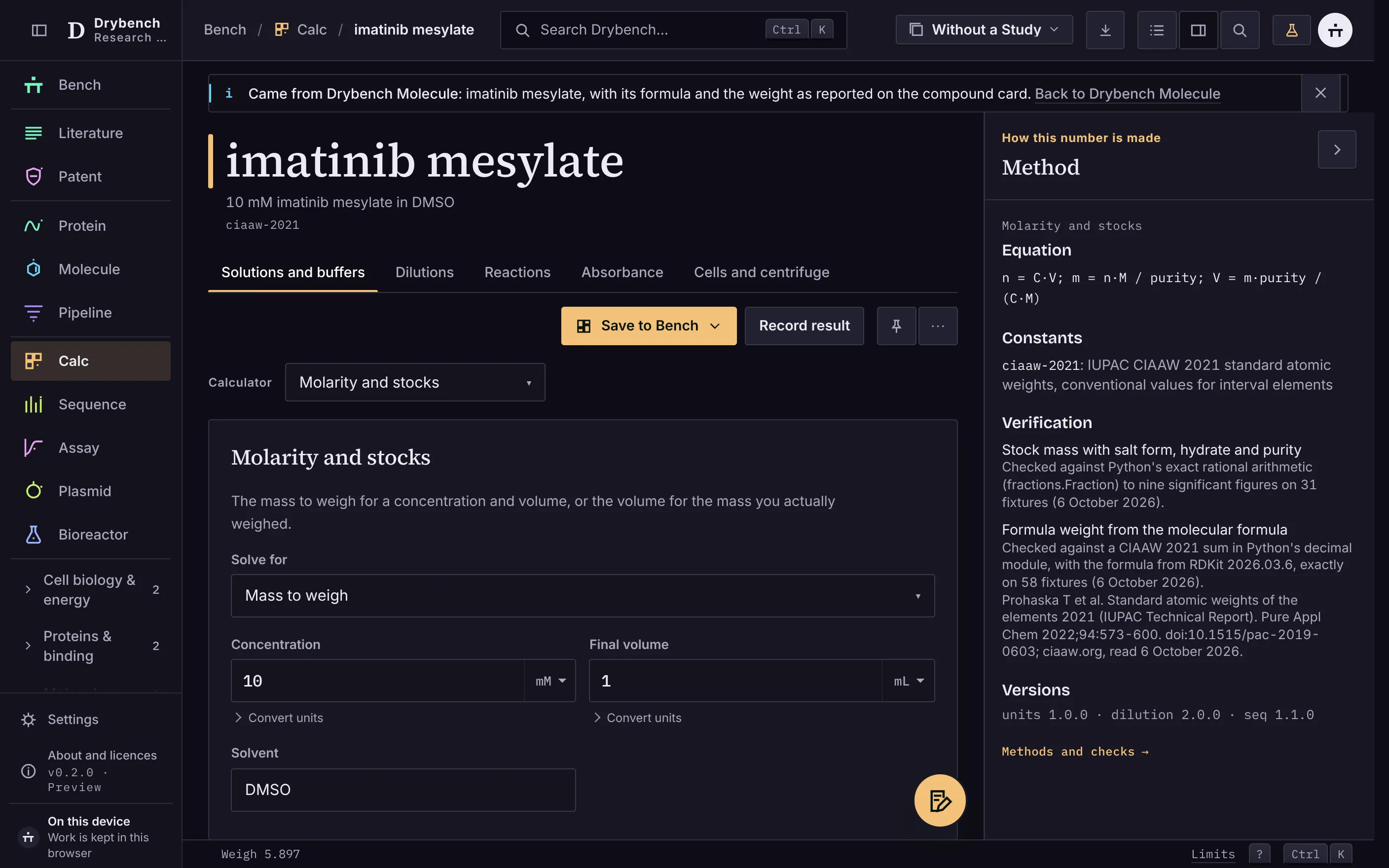Expand Cell biology & energy group
The width and height of the screenshot is (1389, 868).
click(91, 589)
